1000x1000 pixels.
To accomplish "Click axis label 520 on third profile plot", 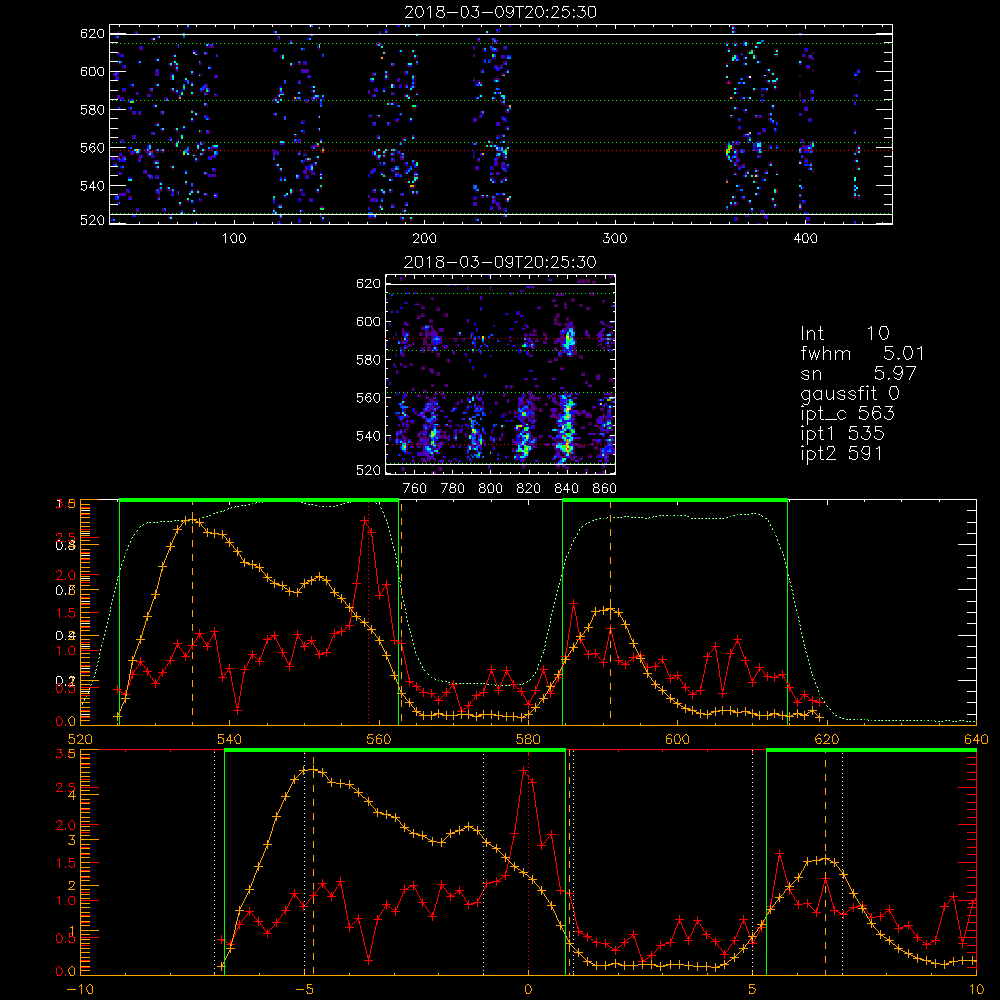I will [80, 740].
